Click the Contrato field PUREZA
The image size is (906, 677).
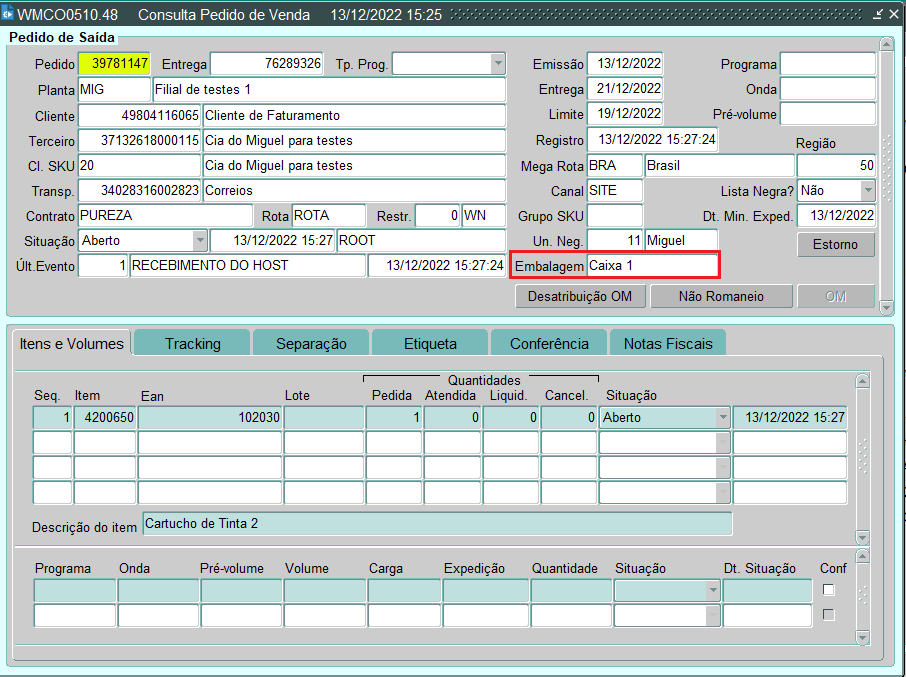pos(165,215)
